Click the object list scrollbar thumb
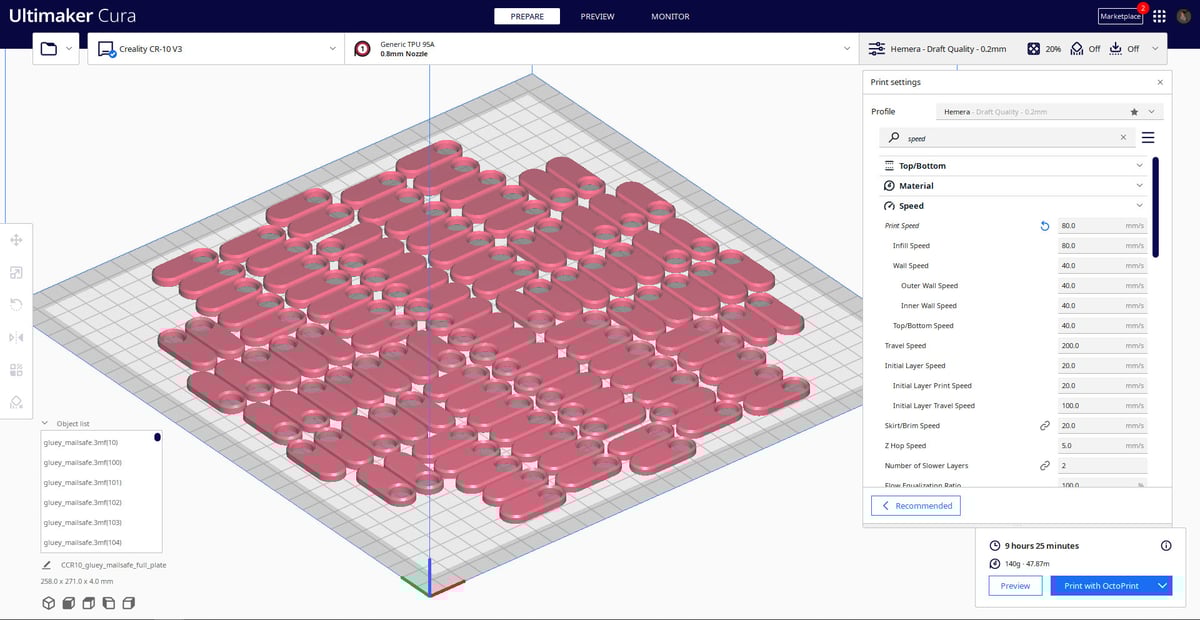The image size is (1200, 620). click(x=157, y=437)
